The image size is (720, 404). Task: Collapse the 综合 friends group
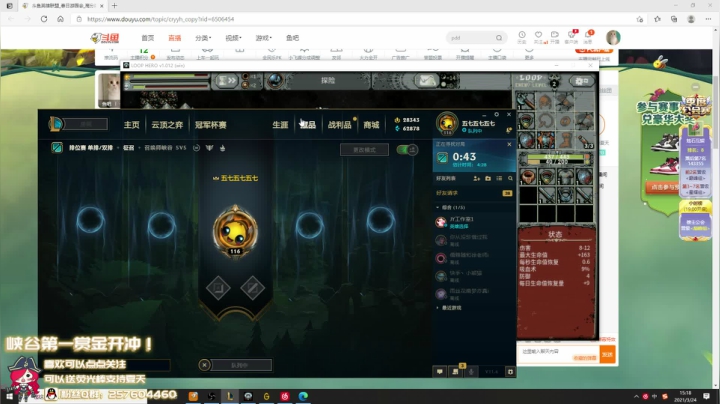coord(437,208)
